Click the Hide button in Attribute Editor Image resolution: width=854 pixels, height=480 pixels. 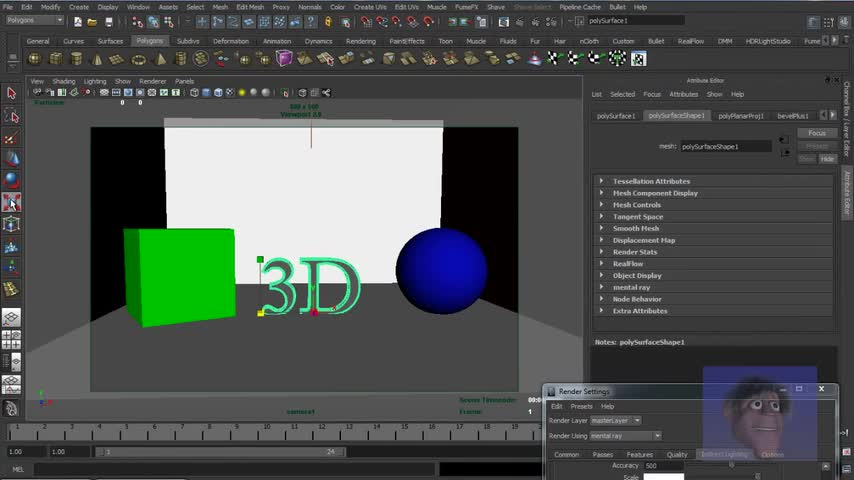point(827,159)
